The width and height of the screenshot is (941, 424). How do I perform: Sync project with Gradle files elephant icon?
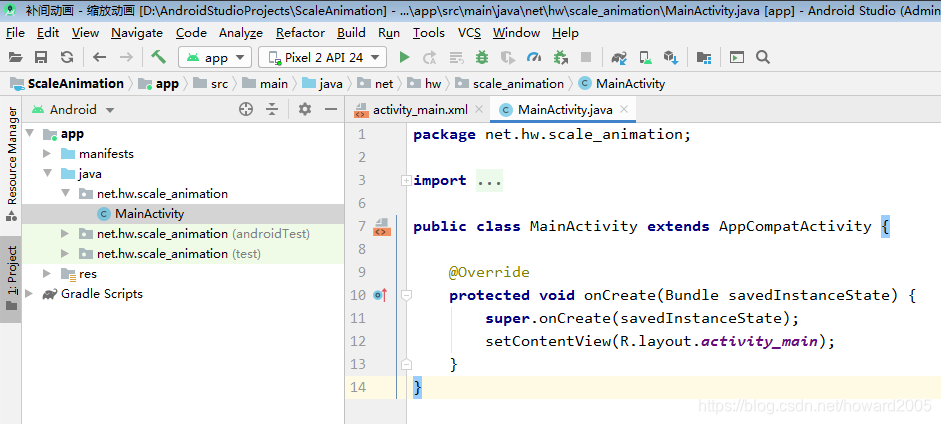tap(619, 58)
